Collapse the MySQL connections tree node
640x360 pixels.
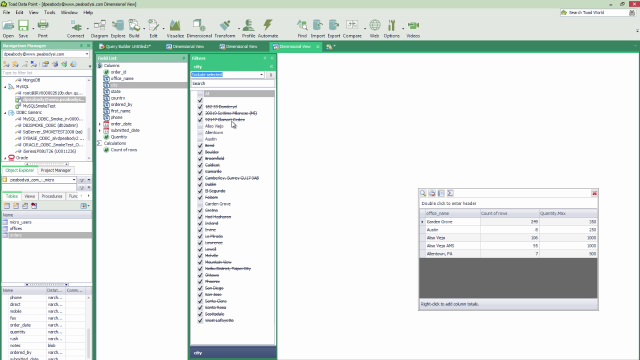pos(5,87)
